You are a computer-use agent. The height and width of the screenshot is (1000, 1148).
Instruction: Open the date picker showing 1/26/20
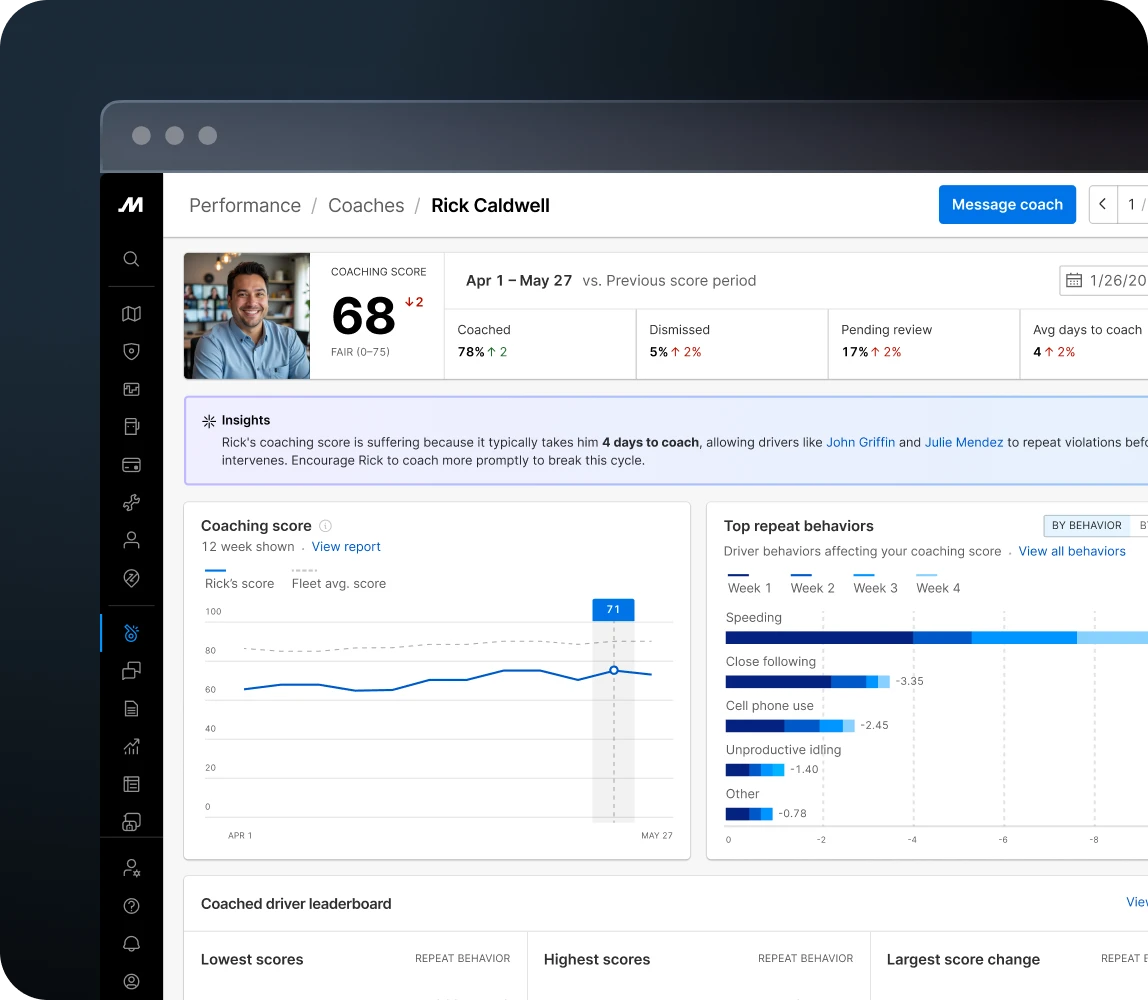(1104, 280)
